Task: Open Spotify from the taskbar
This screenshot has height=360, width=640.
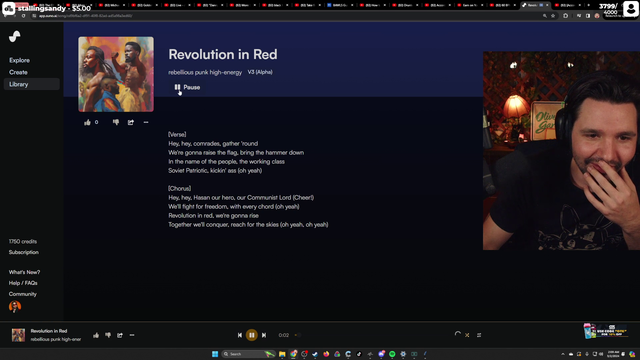Action: click(392, 354)
